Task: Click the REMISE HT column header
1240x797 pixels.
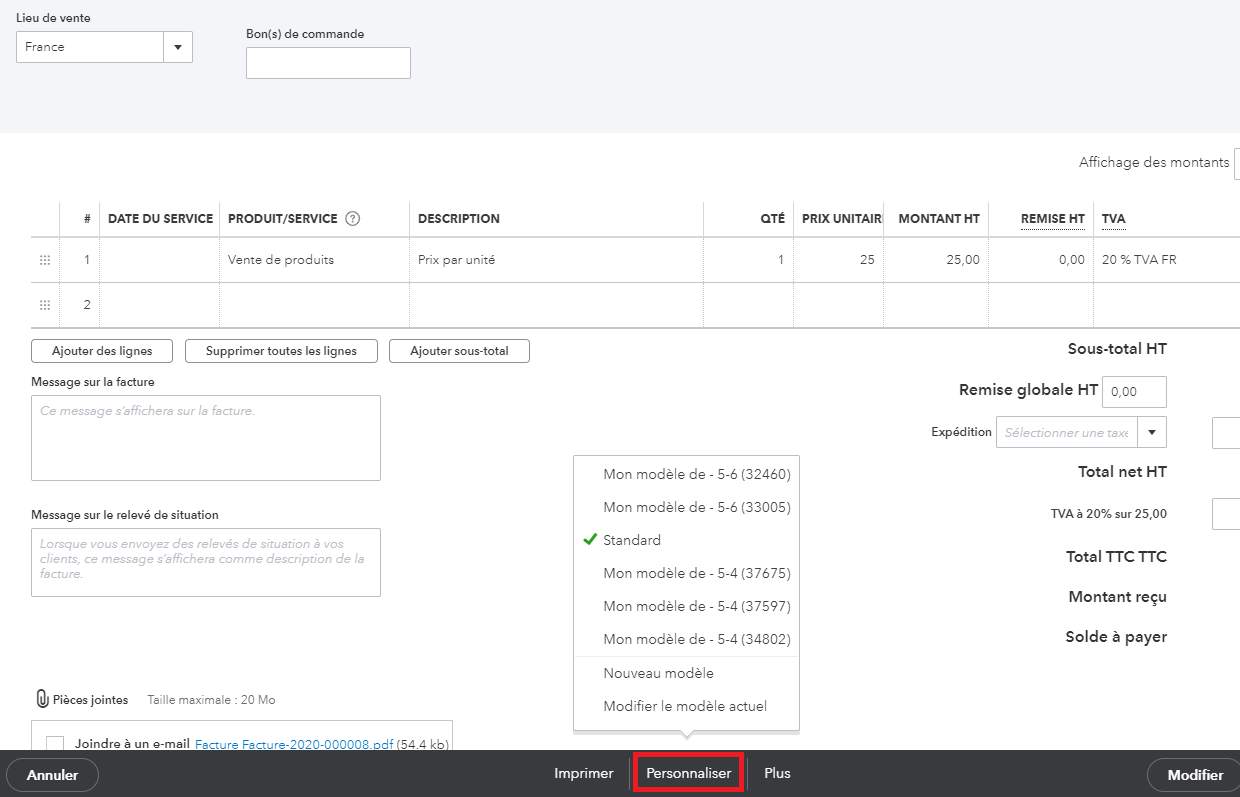Action: (1052, 219)
